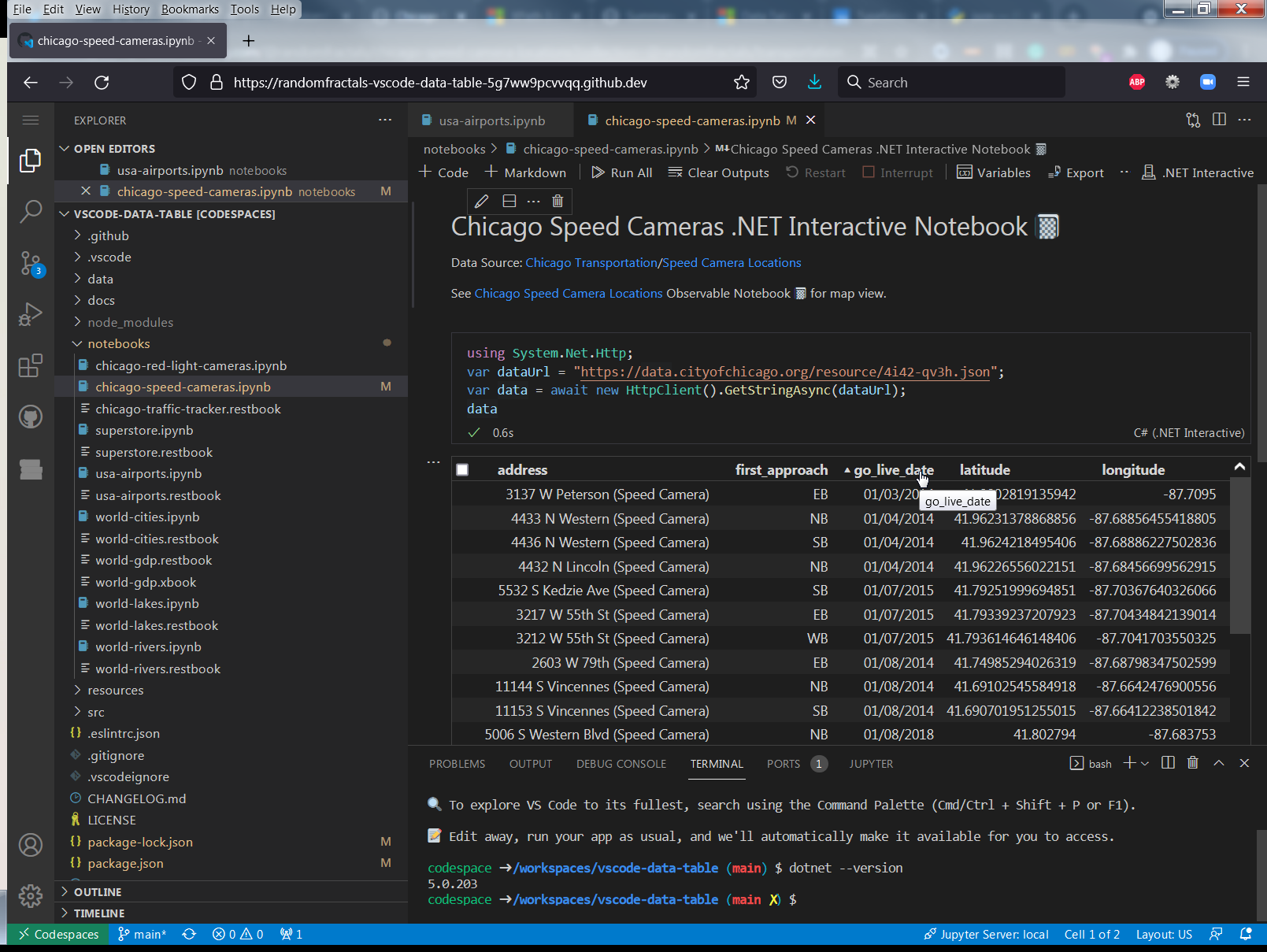Sort by the go_live_date column header
This screenshot has height=952, width=1267.
[x=894, y=470]
